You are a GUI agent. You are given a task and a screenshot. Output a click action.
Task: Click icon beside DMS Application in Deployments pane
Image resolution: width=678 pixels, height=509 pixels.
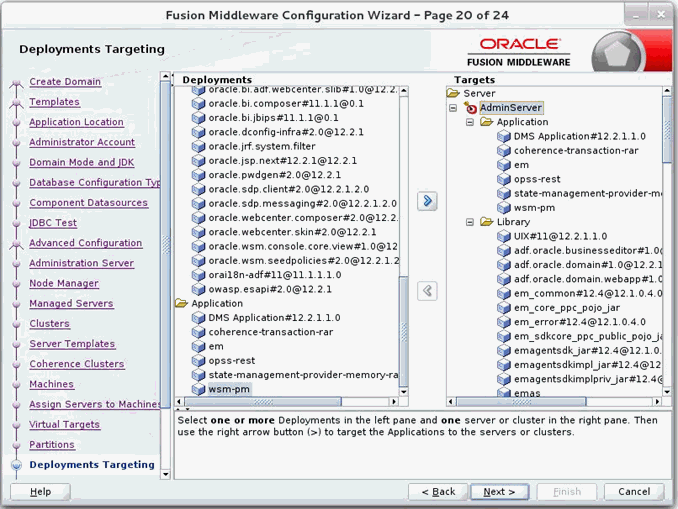coord(198,318)
